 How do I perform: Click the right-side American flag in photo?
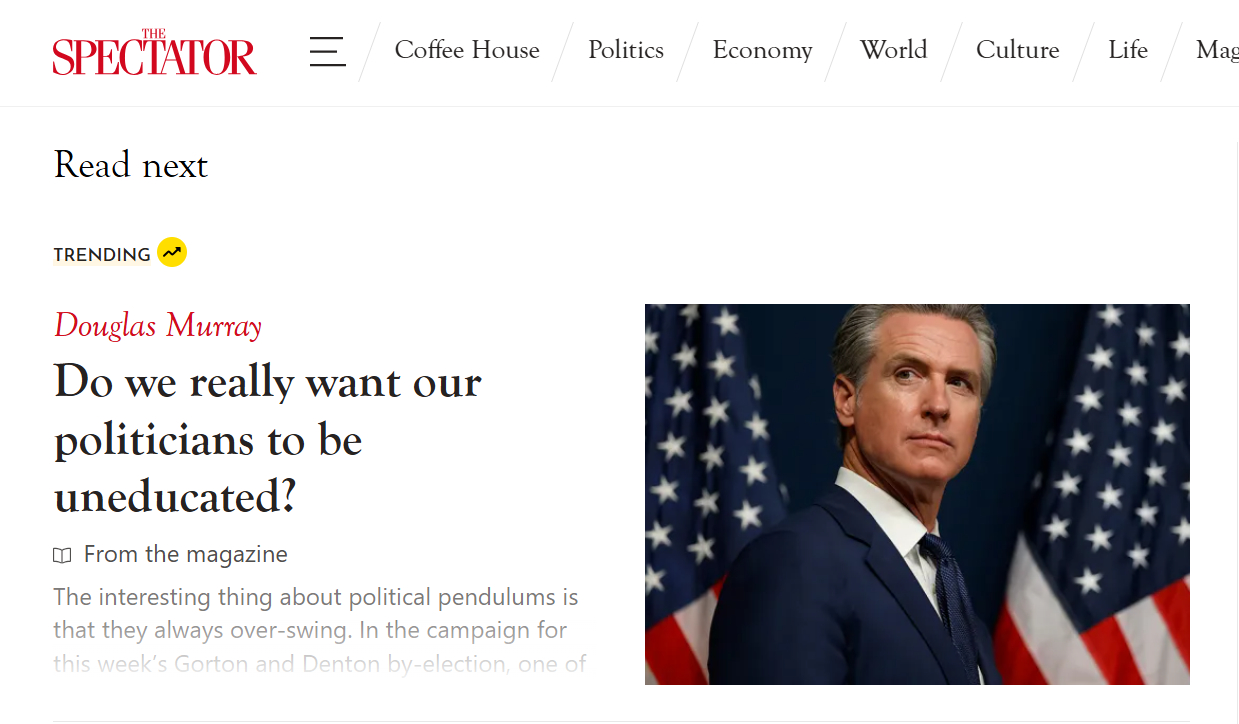[1110, 500]
